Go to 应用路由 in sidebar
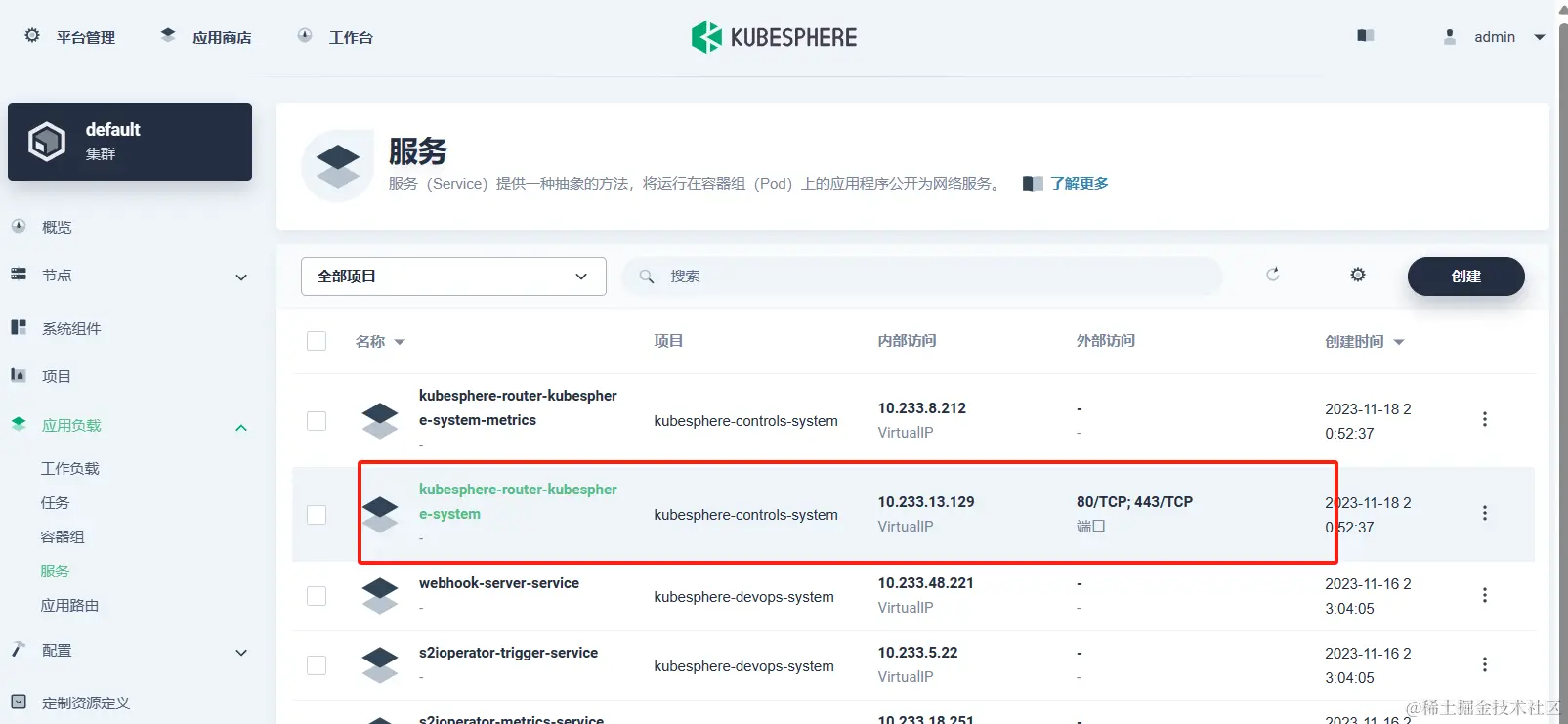 tap(69, 605)
